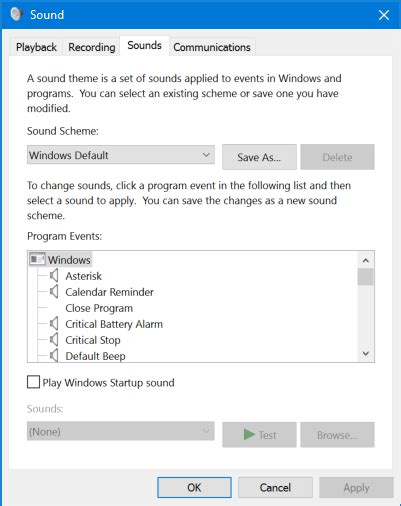The width and height of the screenshot is (401, 506).
Task: Click the green play icon on Test
Action: (x=249, y=435)
